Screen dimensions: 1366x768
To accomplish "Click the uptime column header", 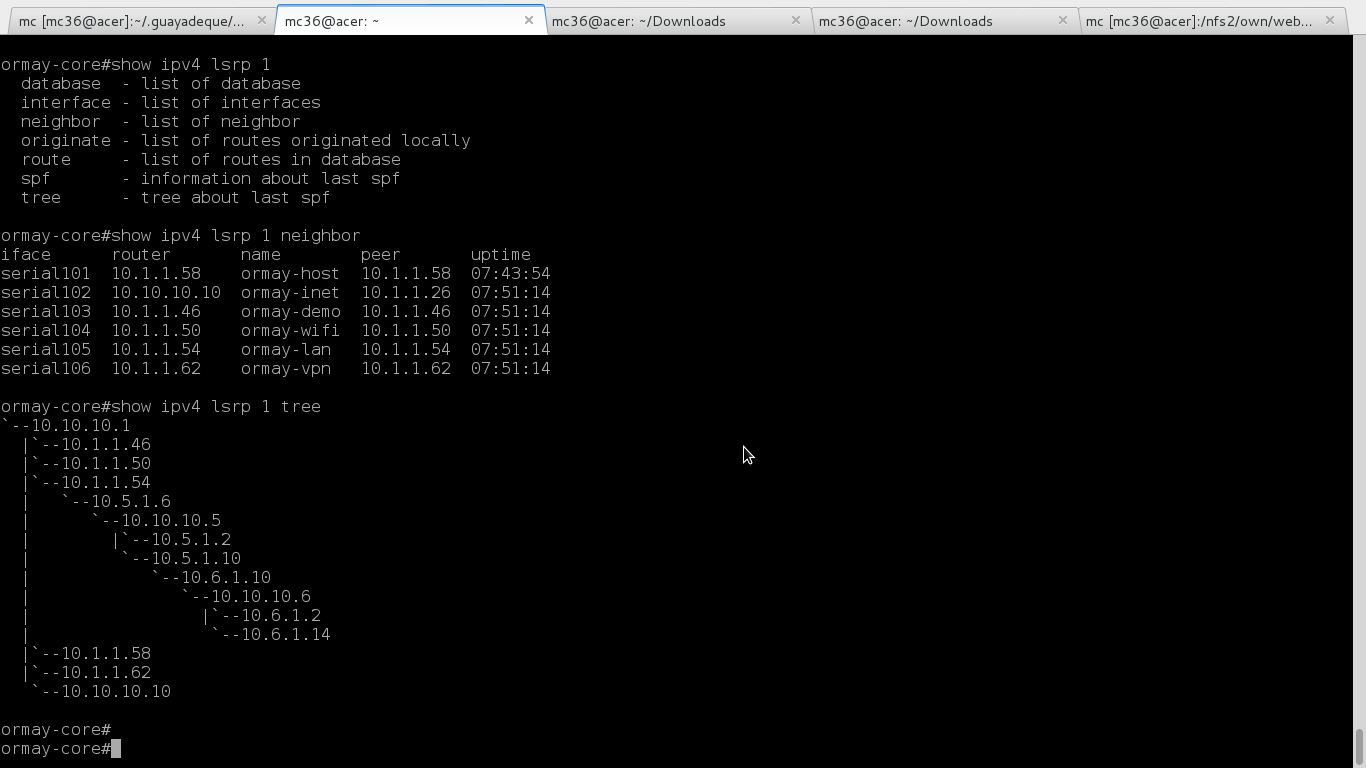I will (500, 255).
